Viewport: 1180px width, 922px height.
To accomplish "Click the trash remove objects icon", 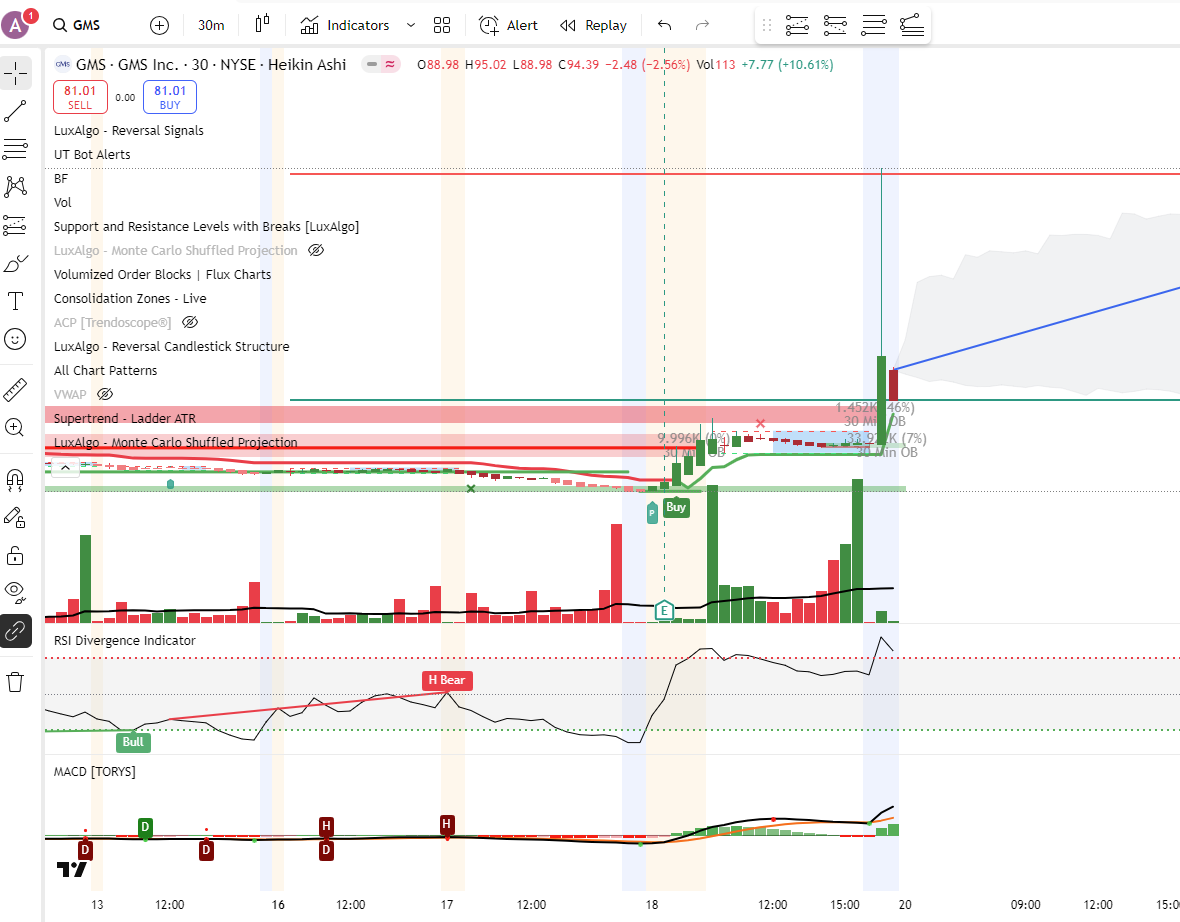I will [x=15, y=682].
